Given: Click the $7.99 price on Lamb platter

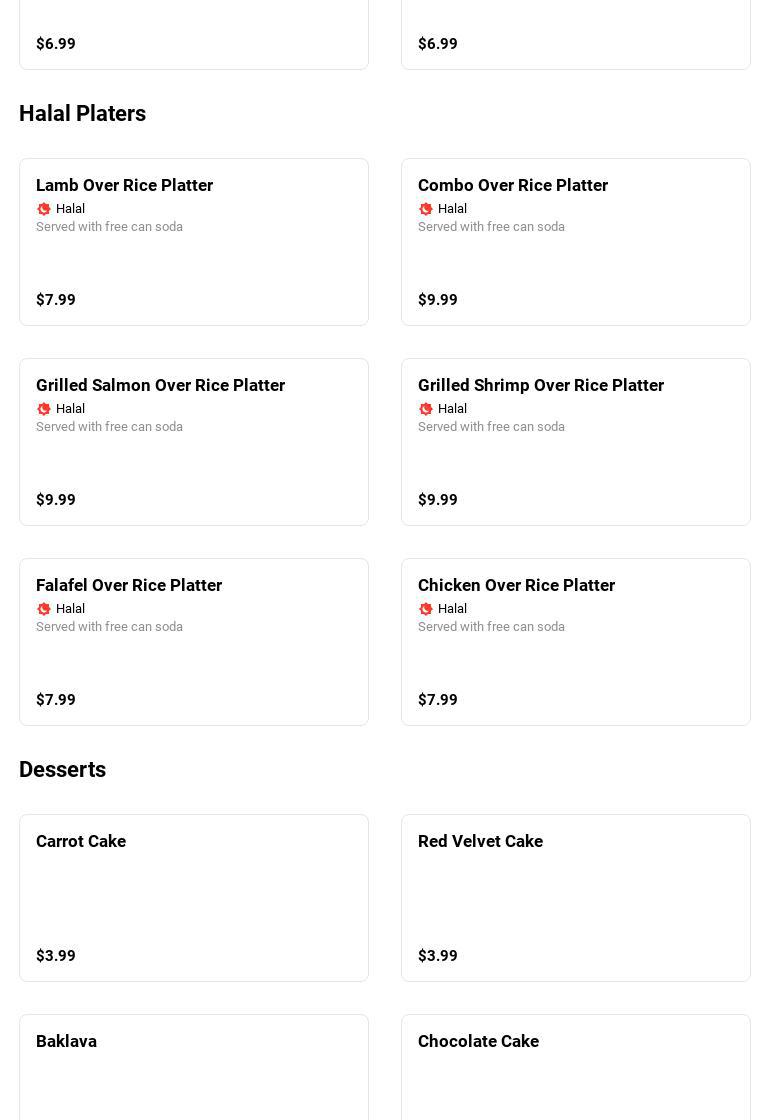Looking at the screenshot, I should 56,300.
